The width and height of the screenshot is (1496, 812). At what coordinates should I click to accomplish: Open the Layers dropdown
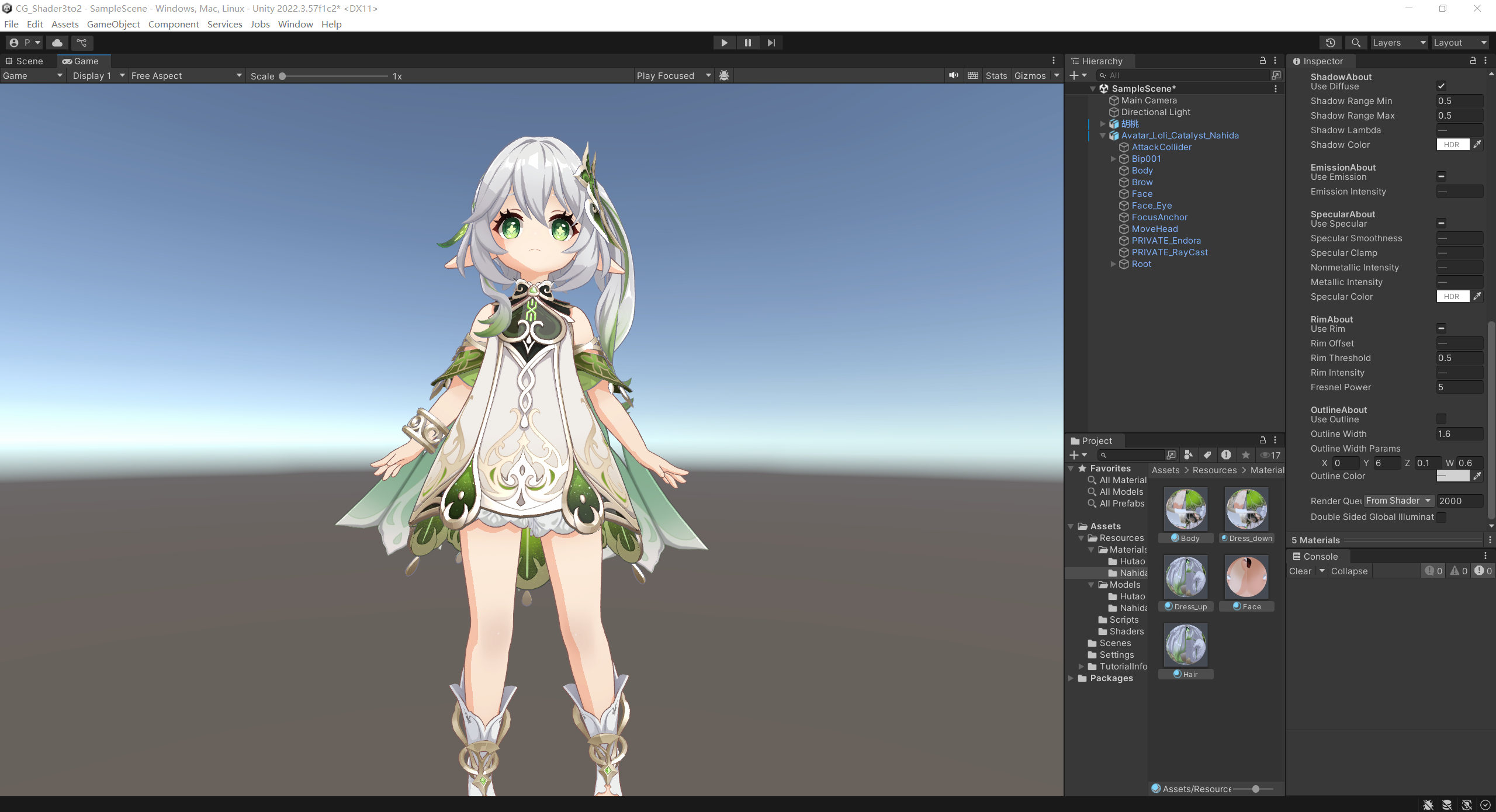[1399, 43]
